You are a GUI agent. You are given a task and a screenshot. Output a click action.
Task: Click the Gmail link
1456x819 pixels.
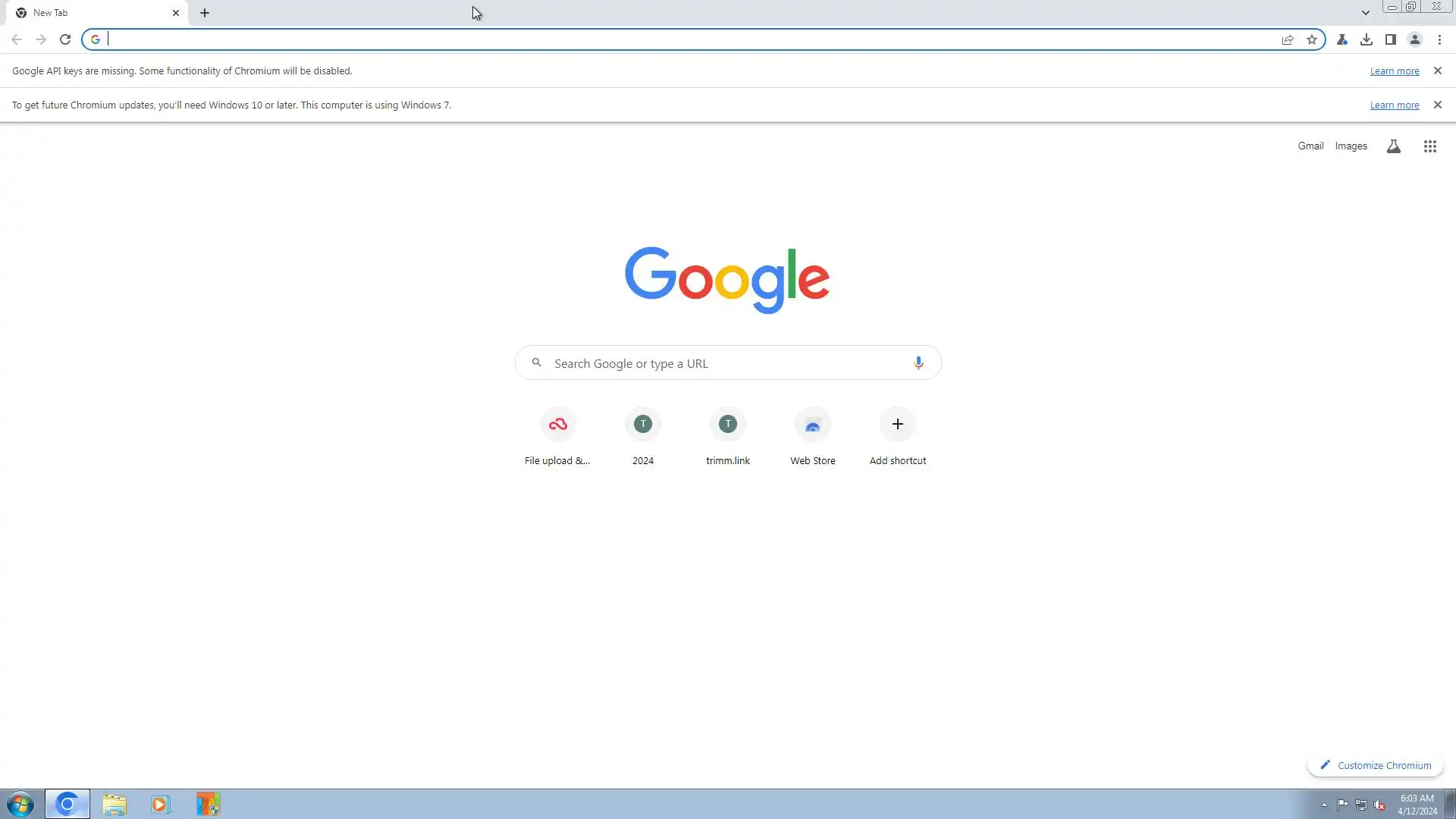pos(1310,146)
